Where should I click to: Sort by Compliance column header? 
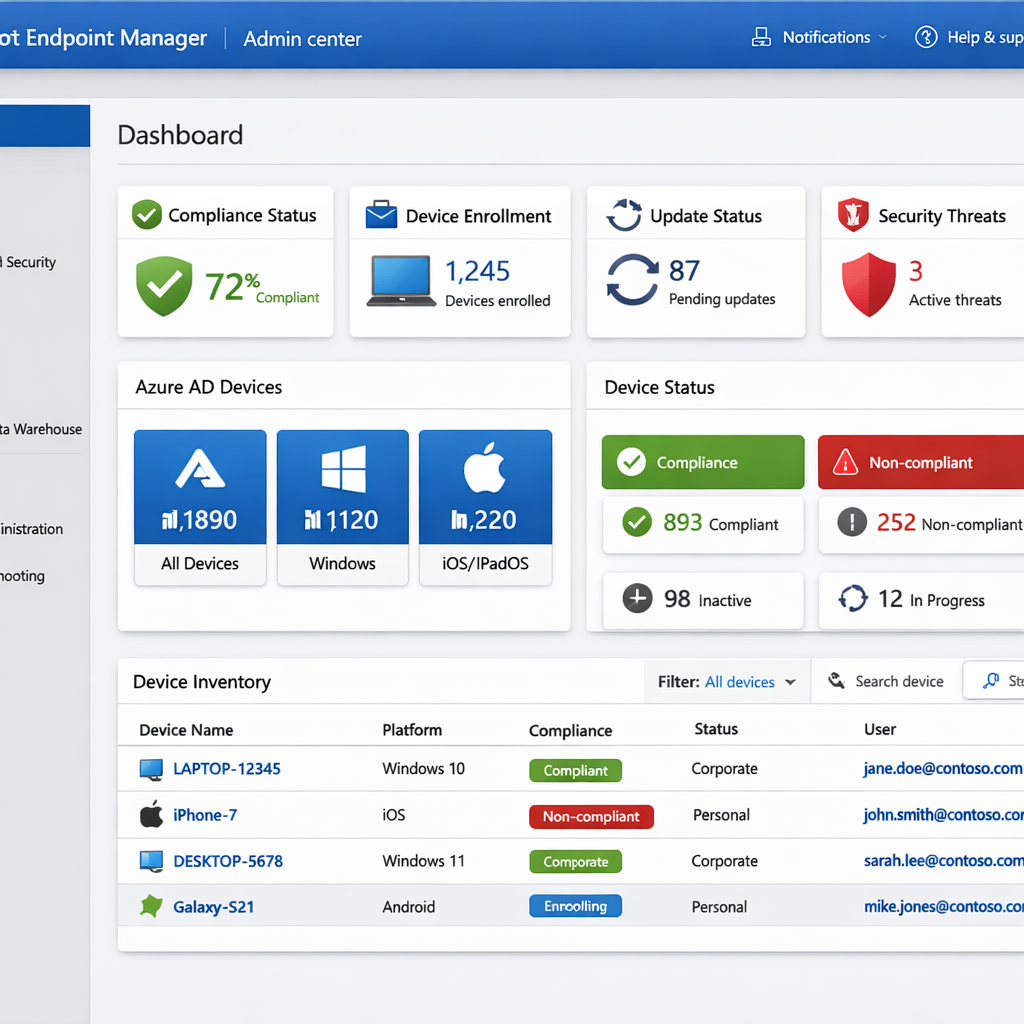click(x=570, y=731)
